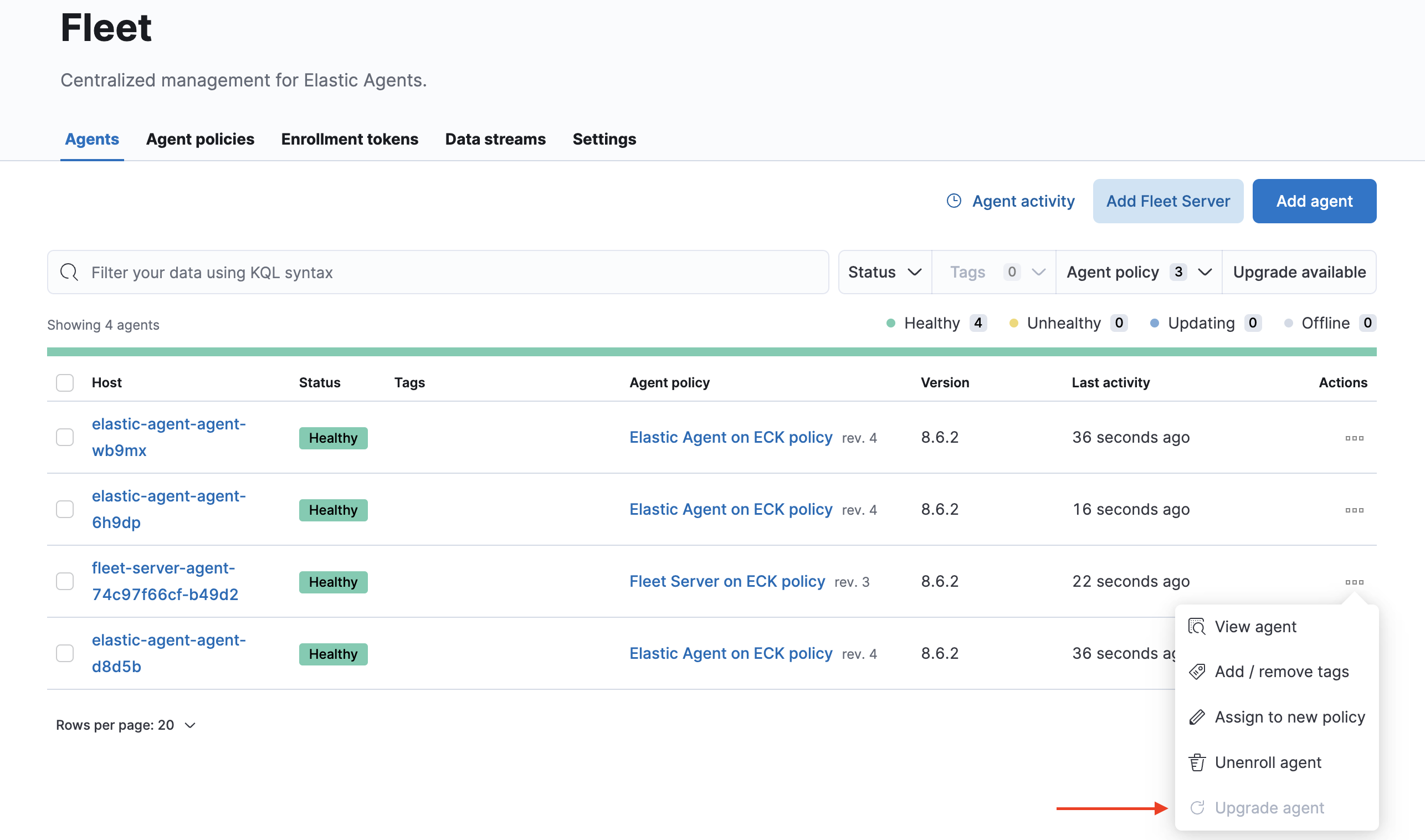Click the green agent health status bar
The width and height of the screenshot is (1425, 840).
(711, 352)
